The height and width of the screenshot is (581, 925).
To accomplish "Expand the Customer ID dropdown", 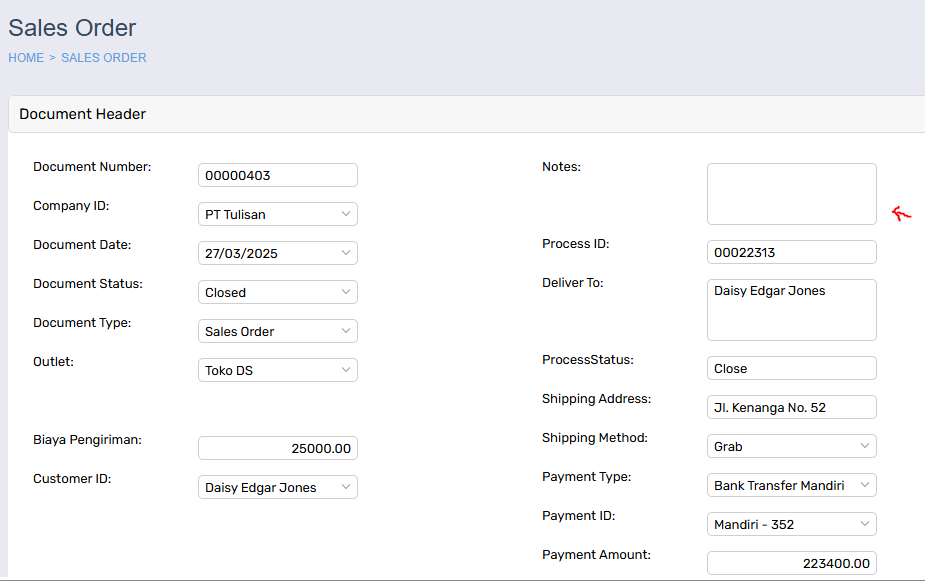I will point(277,487).
